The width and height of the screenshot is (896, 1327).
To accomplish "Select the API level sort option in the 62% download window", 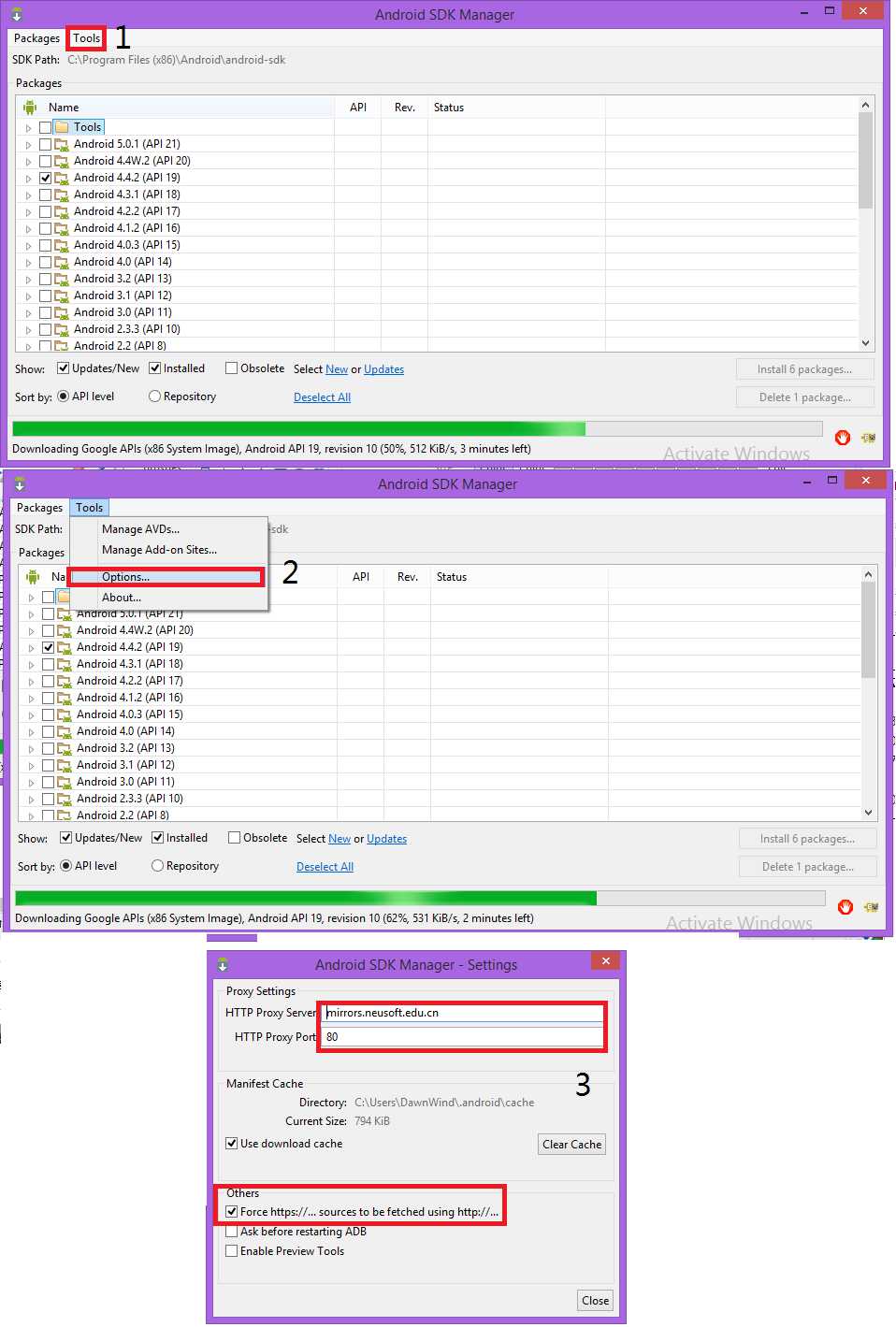I will [65, 866].
